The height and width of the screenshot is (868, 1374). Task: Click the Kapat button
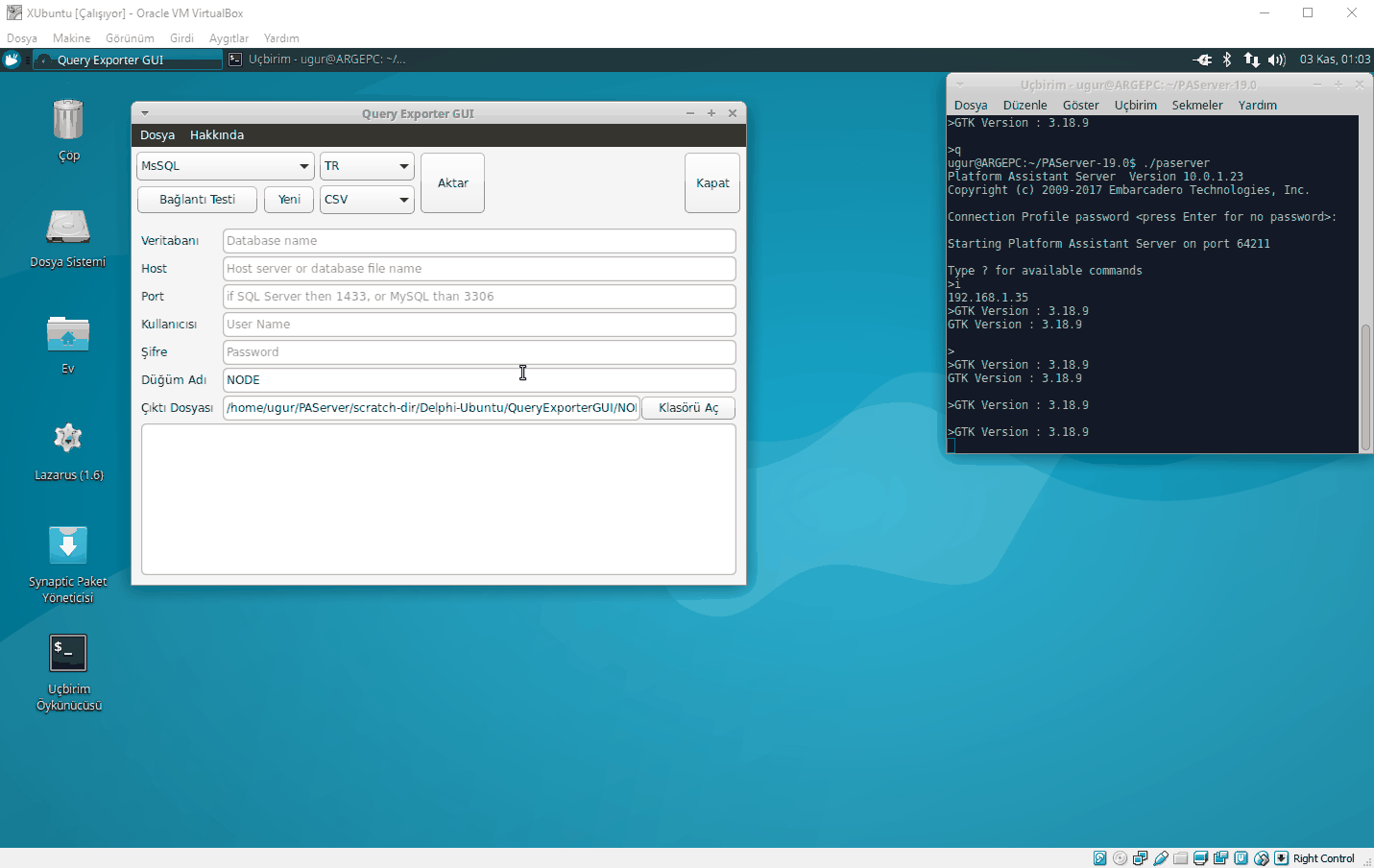click(712, 182)
